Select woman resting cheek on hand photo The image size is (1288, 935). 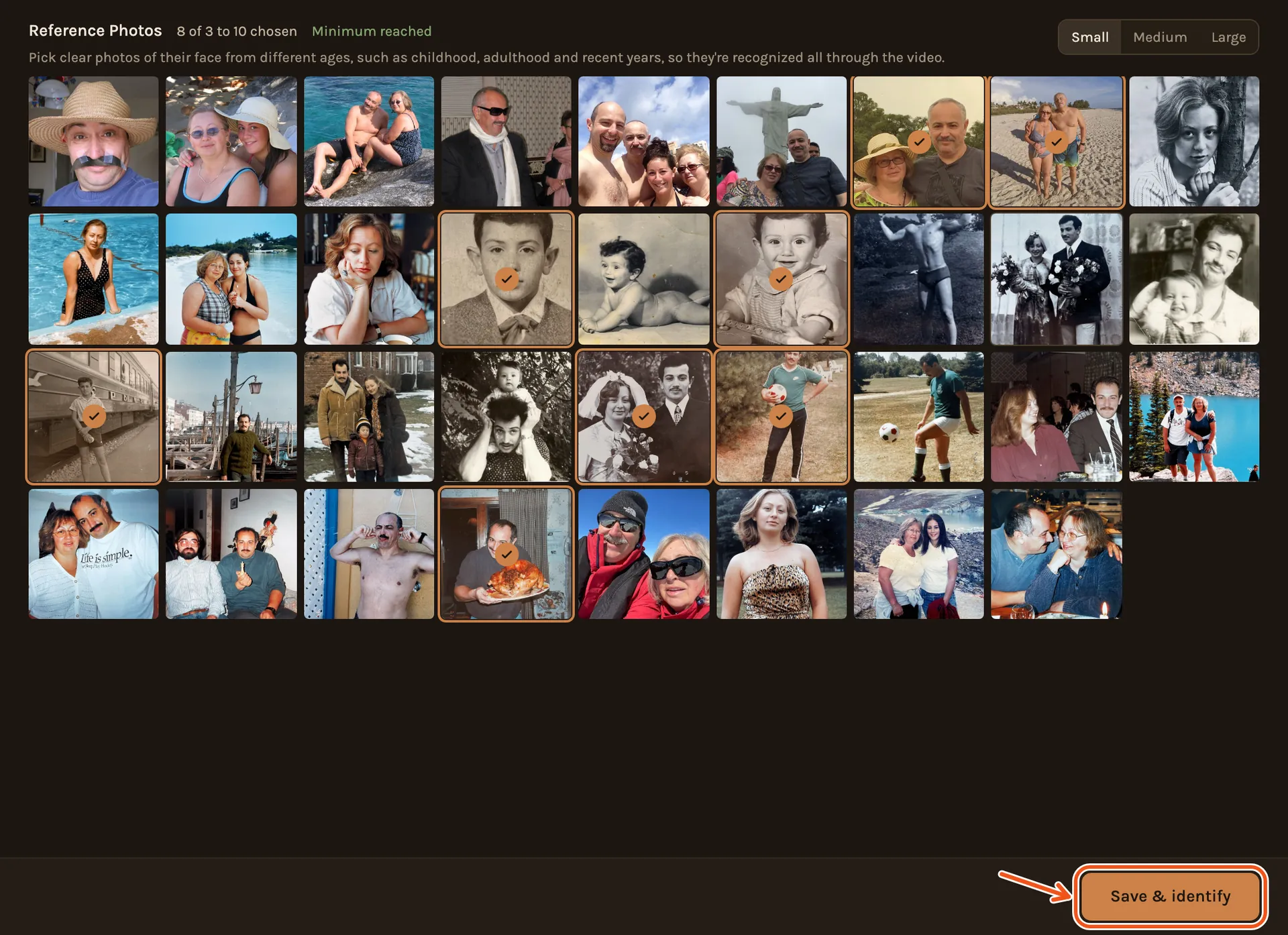[x=369, y=279]
